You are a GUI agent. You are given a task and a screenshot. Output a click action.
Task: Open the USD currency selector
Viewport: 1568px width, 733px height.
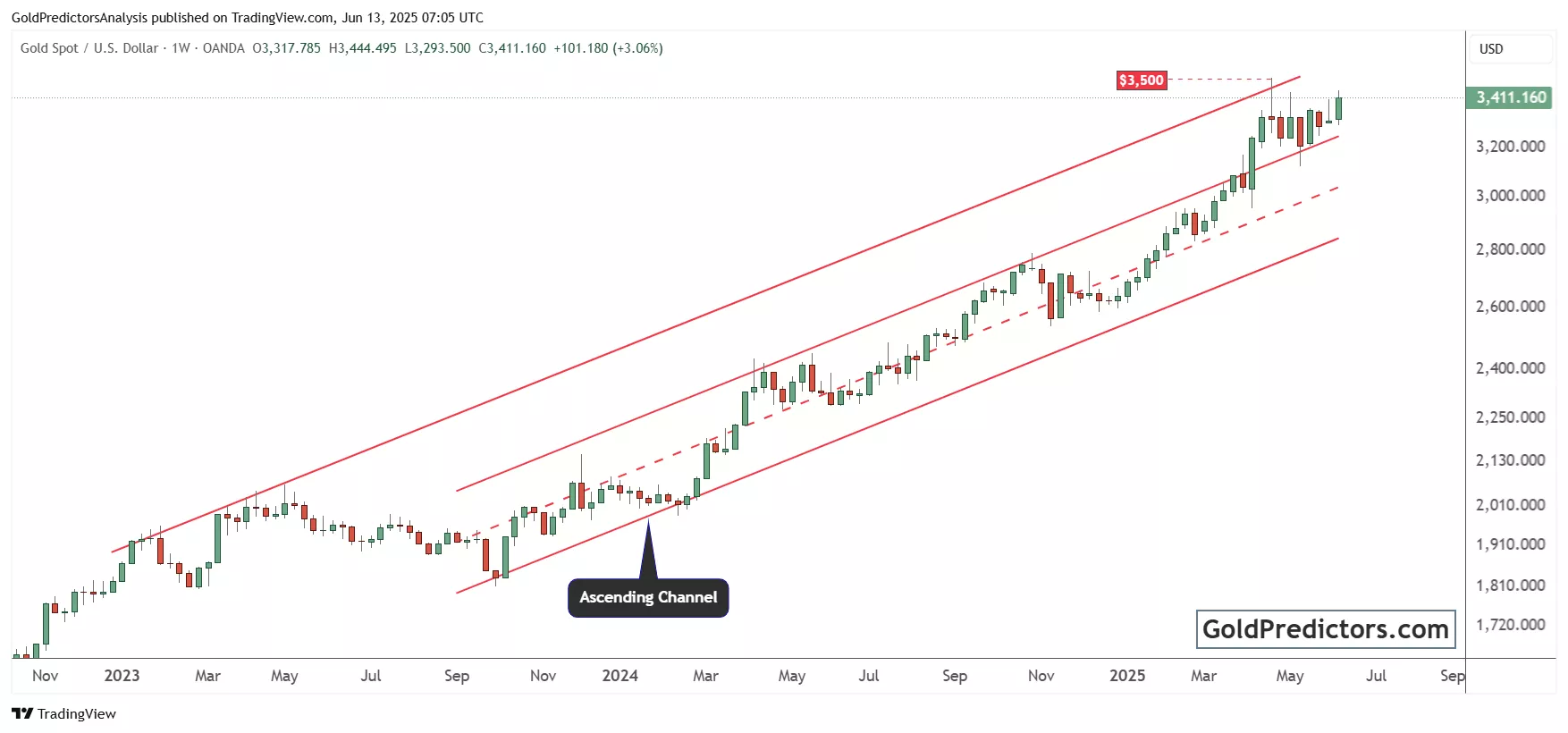click(1491, 49)
